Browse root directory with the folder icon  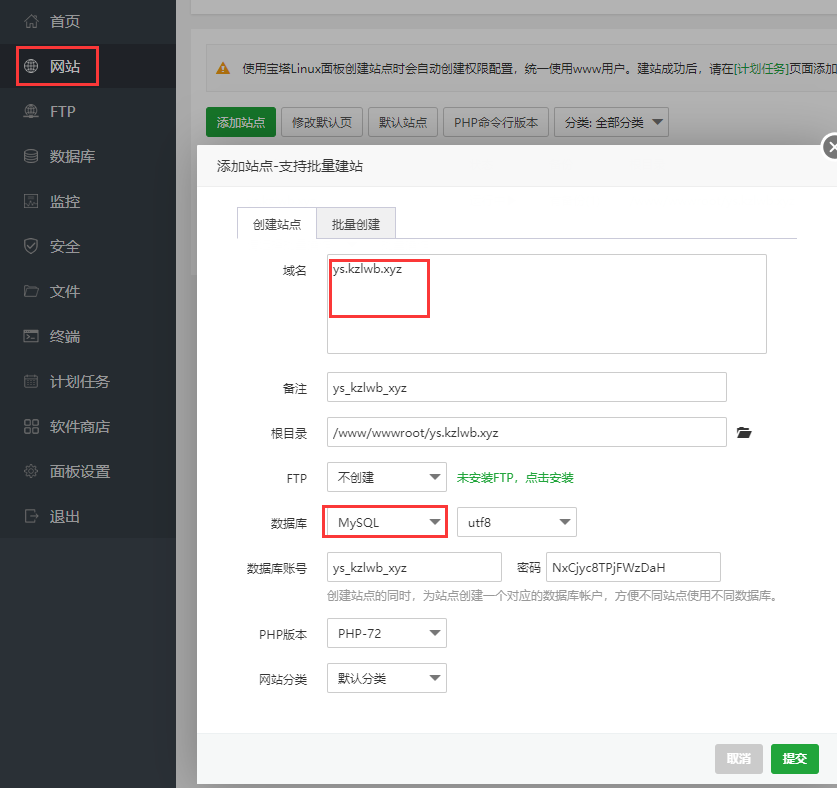[743, 432]
